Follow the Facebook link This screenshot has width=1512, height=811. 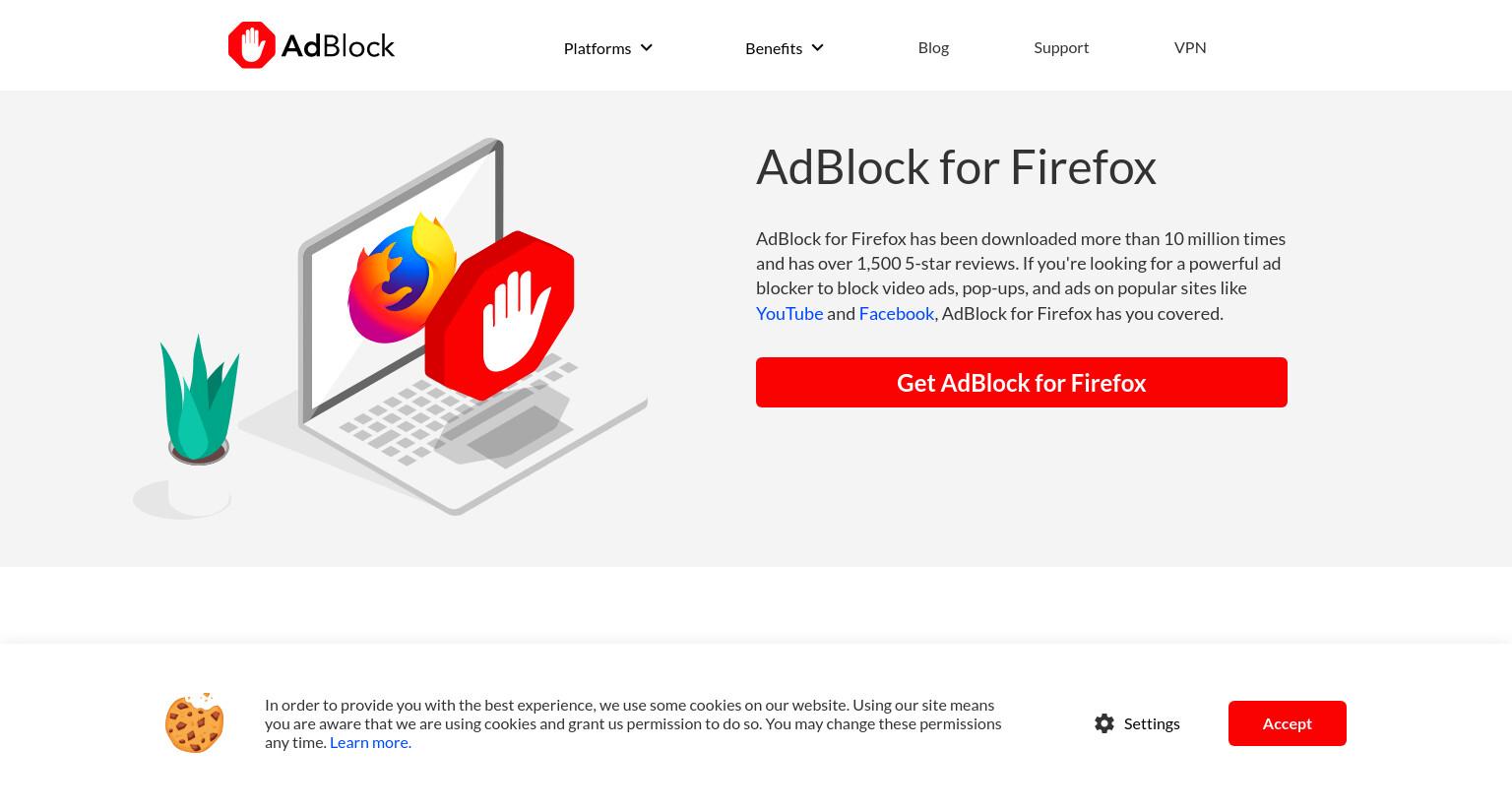click(x=897, y=313)
